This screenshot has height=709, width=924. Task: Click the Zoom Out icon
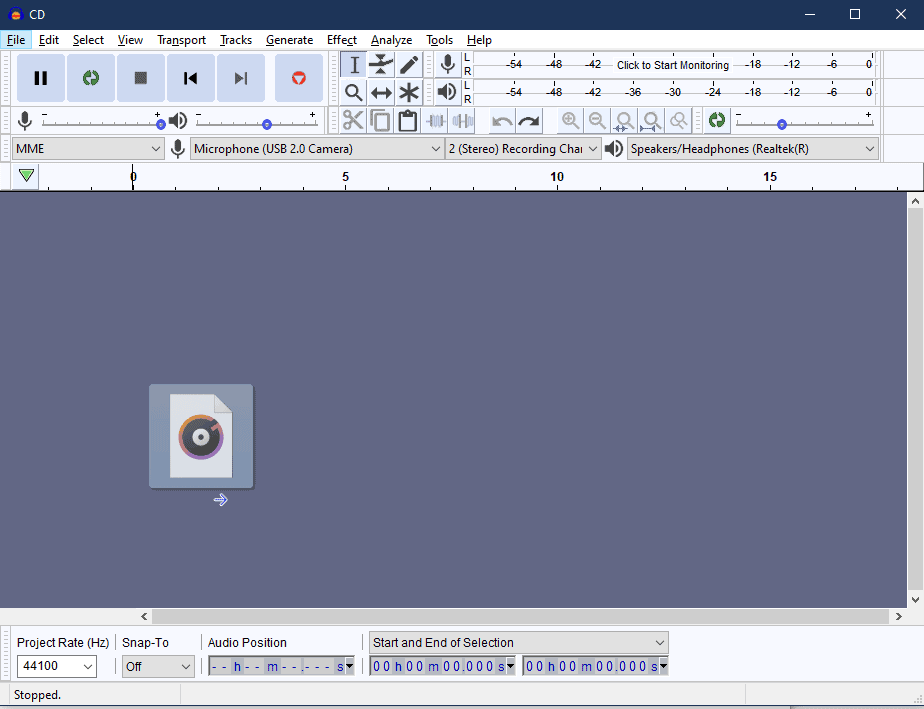click(597, 121)
